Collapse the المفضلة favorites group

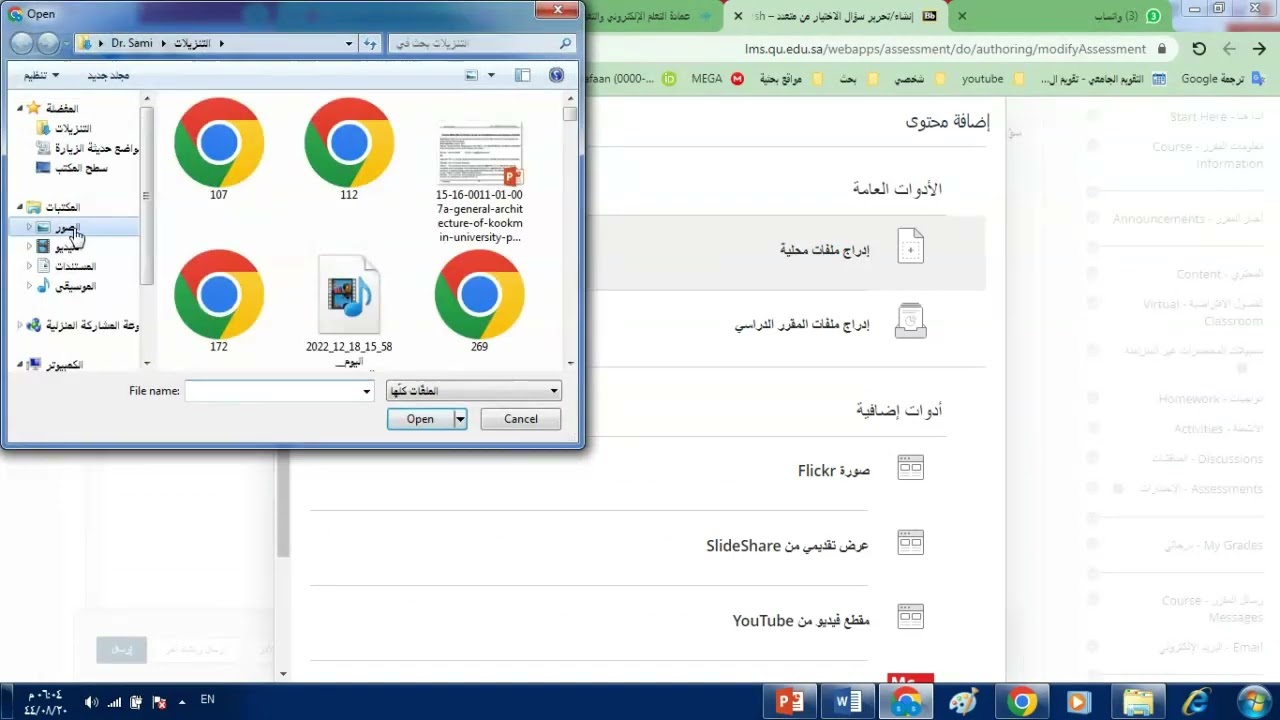point(20,108)
